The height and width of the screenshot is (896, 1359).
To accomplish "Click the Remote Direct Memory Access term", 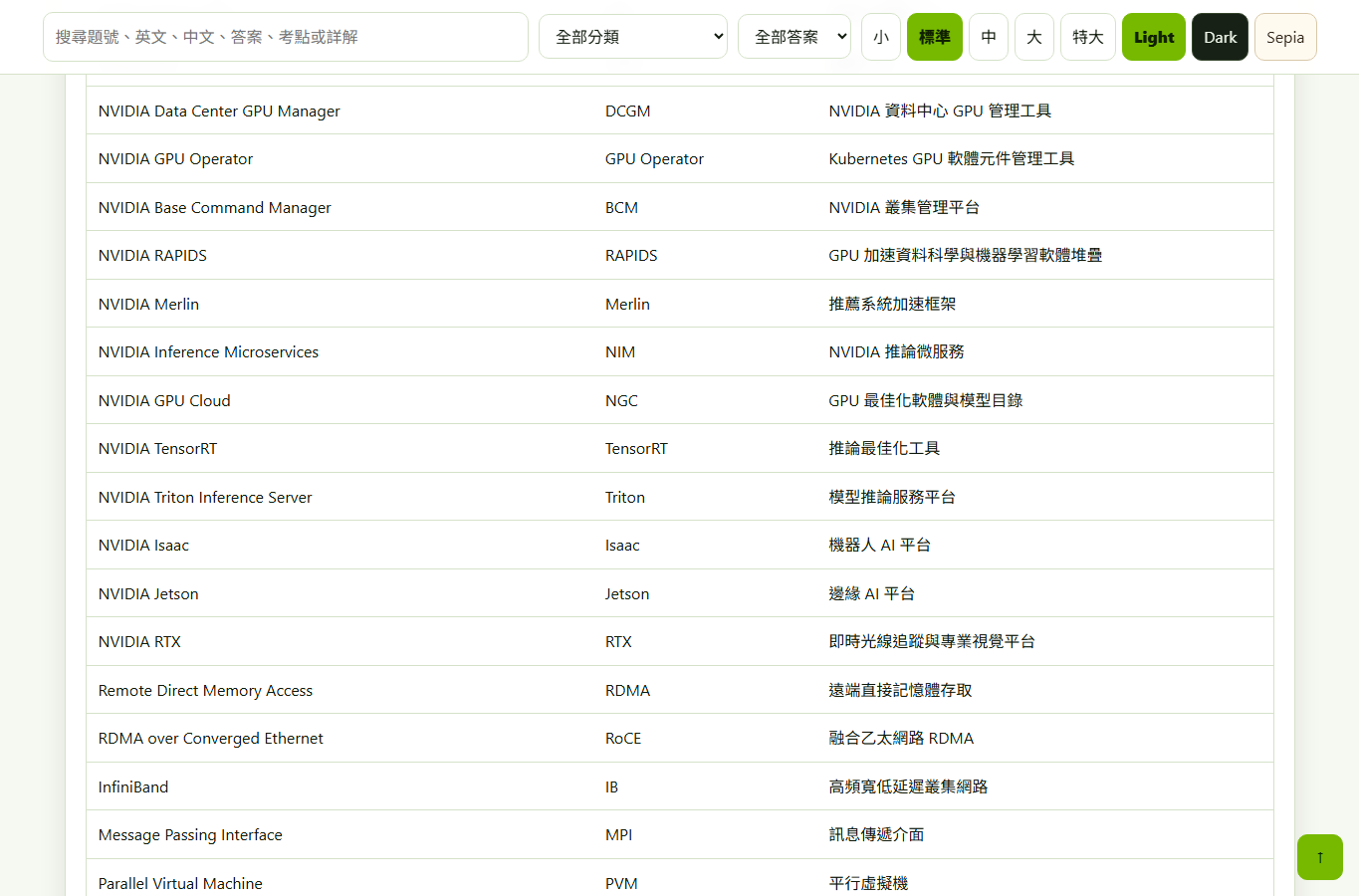I will (205, 691).
